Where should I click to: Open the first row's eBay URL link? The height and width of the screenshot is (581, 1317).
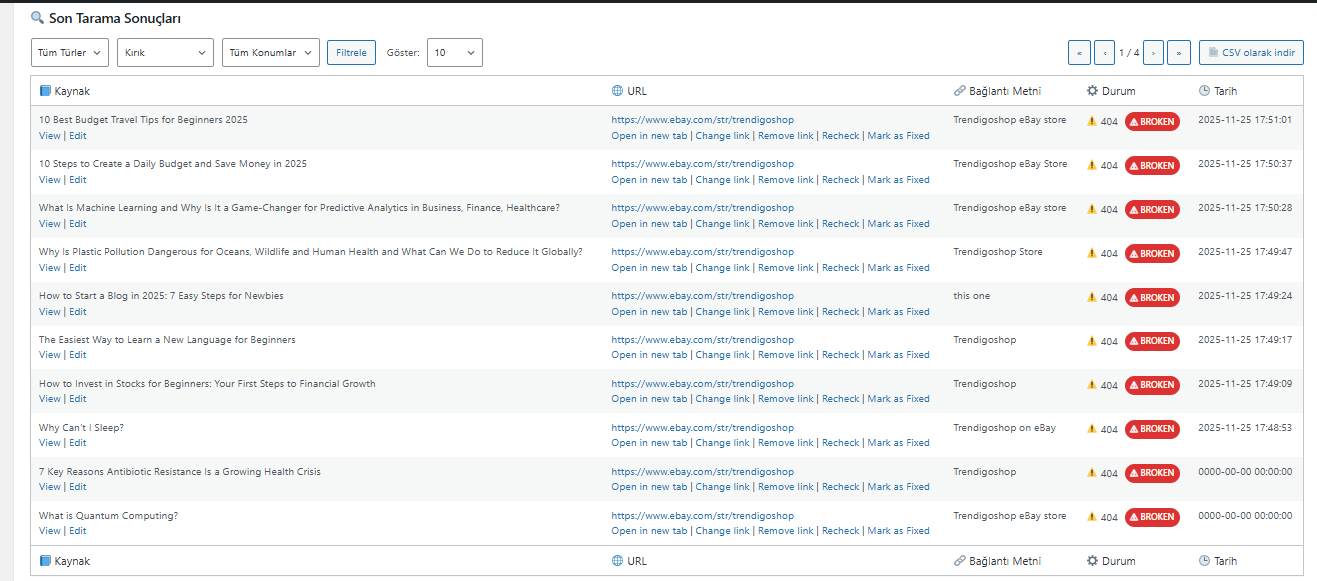click(x=702, y=120)
